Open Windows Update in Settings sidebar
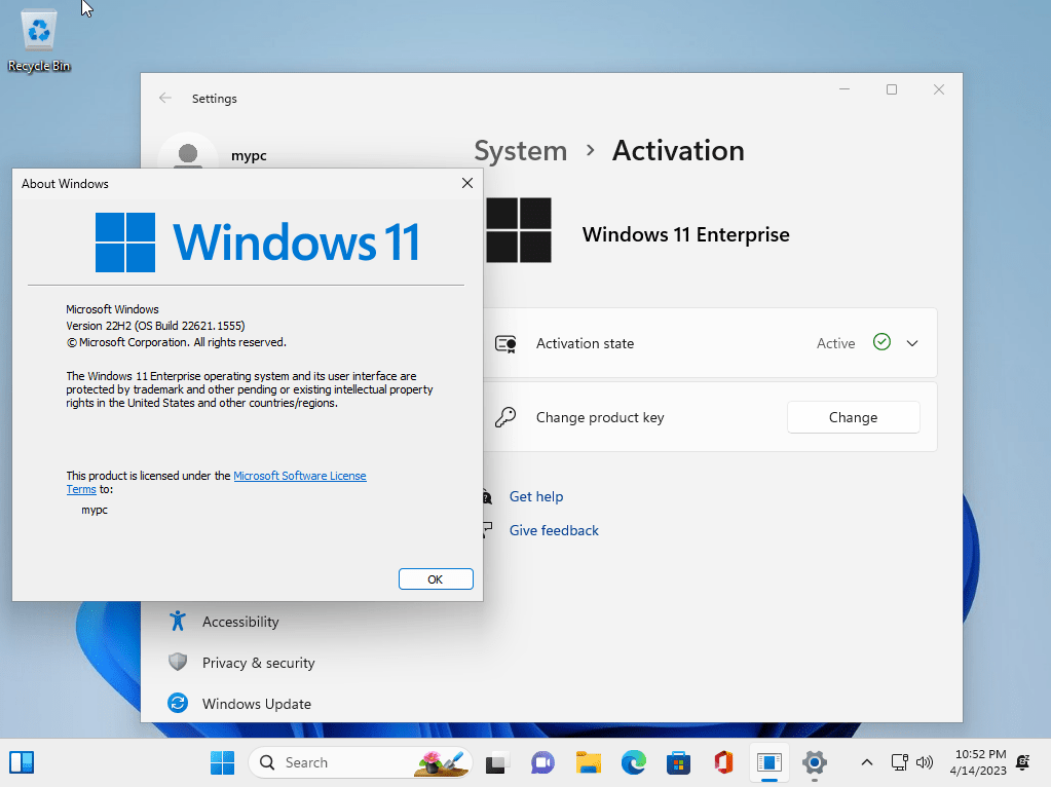Viewport: 1051px width, 787px height. click(256, 704)
